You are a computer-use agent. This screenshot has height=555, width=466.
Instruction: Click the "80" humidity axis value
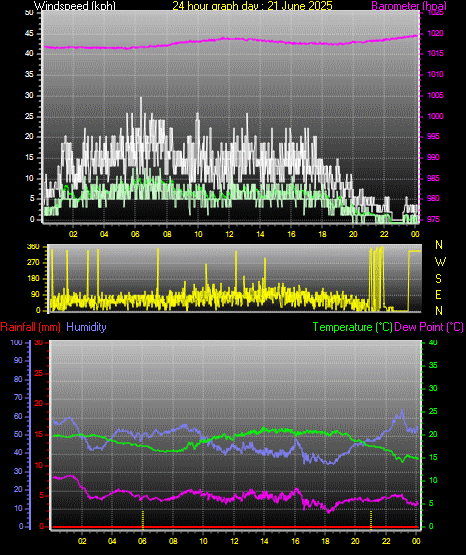(18, 379)
